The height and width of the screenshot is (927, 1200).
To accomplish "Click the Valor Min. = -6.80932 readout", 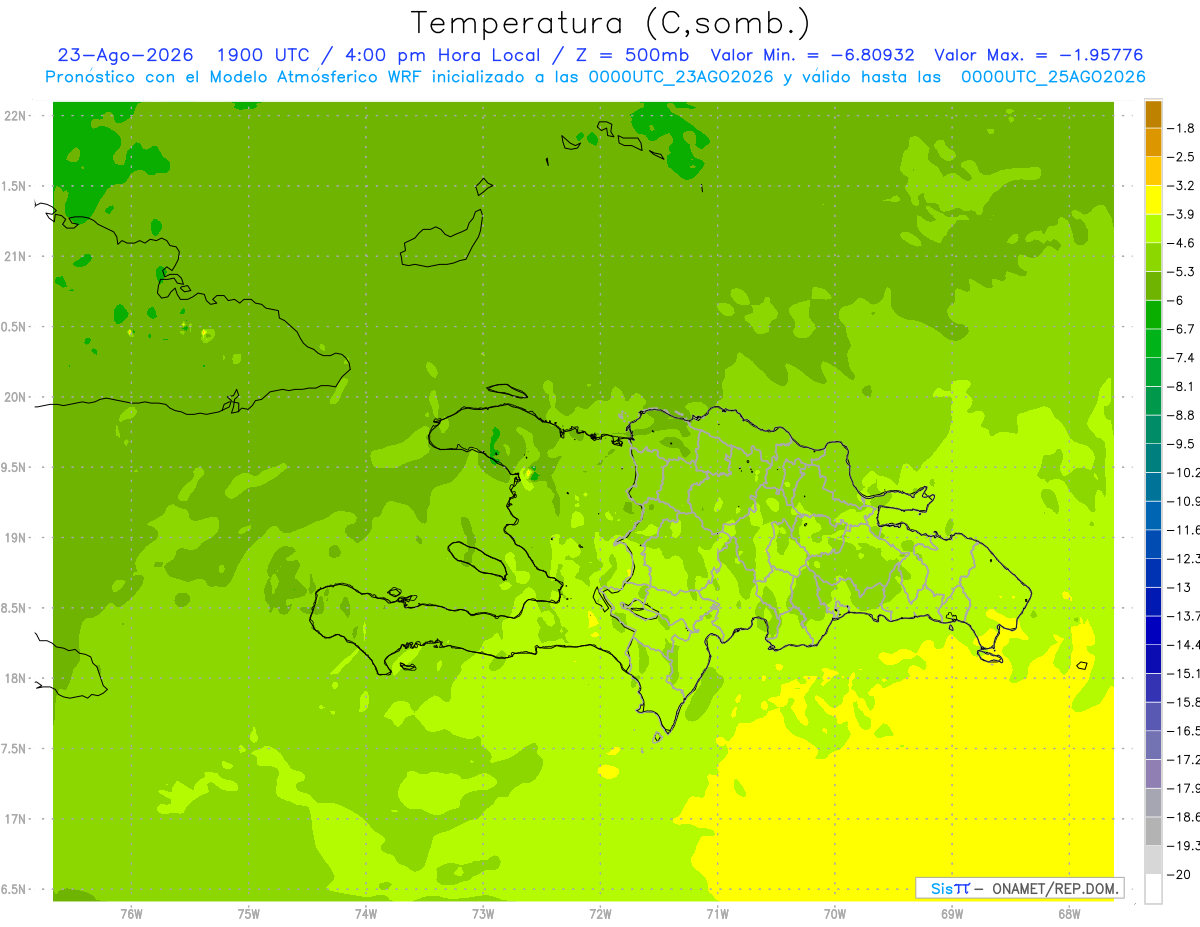I will pyautogui.click(x=812, y=56).
